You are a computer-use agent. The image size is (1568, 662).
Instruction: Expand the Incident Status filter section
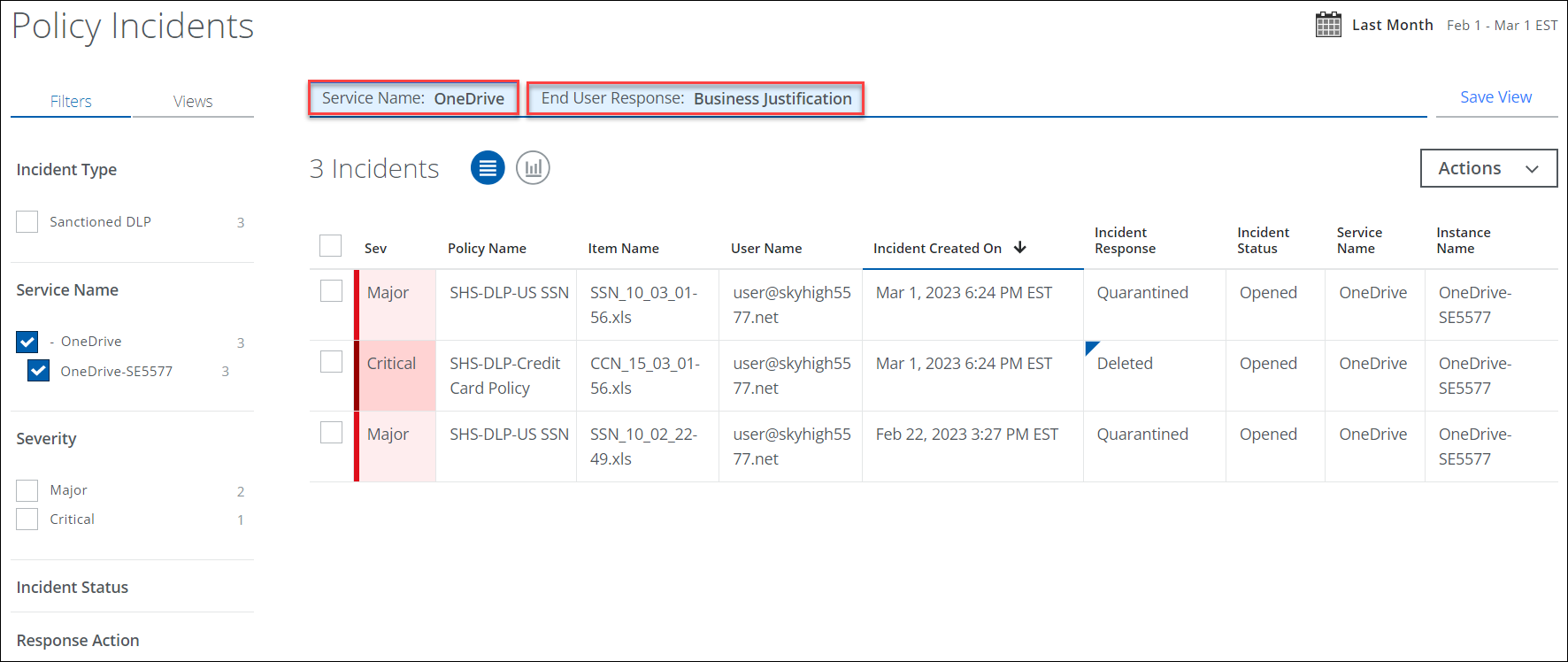click(x=73, y=587)
